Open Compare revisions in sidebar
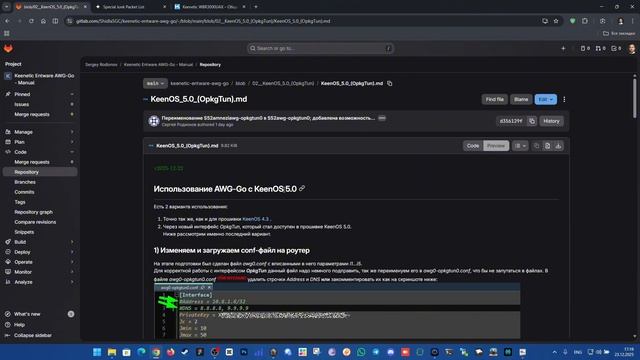Viewport: 640px width, 360px height. pyautogui.click(x=40, y=222)
